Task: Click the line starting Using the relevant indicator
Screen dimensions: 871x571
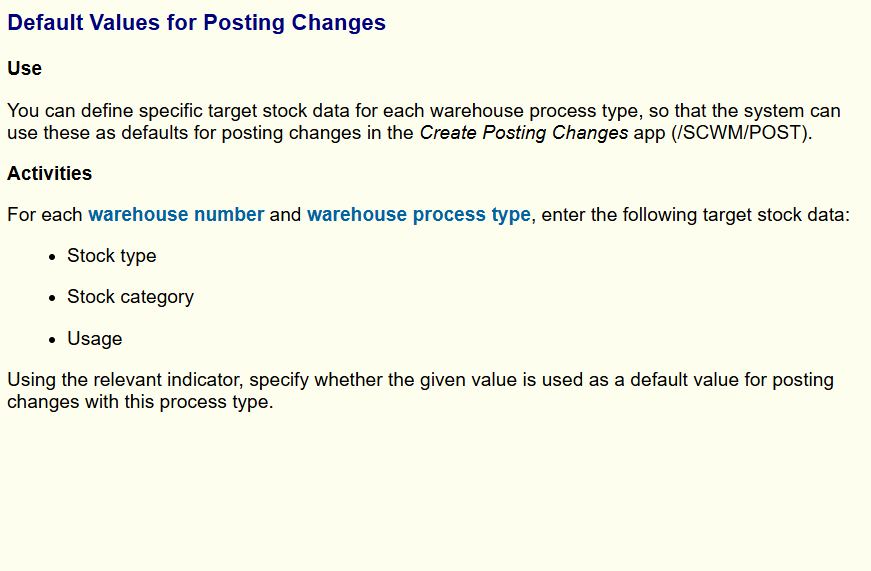Action: click(421, 380)
